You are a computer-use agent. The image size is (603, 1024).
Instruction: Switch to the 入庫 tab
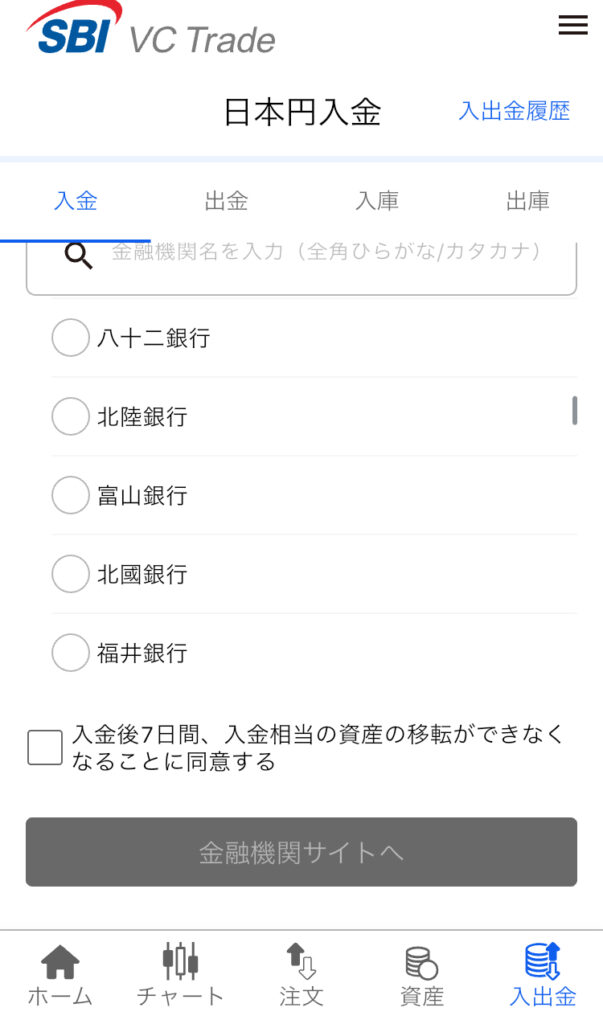click(377, 201)
